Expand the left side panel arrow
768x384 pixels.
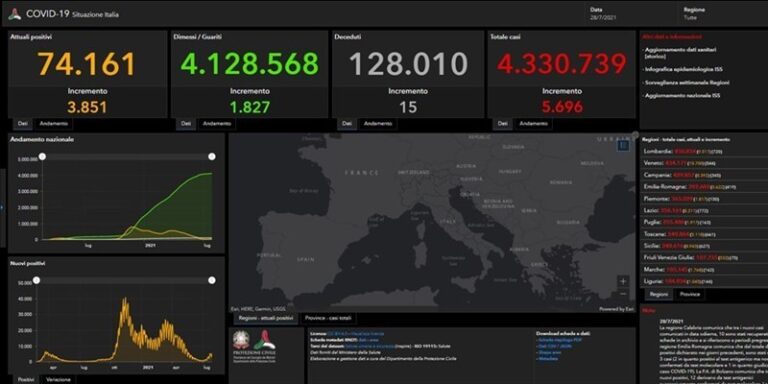pyautogui.click(x=1, y=208)
